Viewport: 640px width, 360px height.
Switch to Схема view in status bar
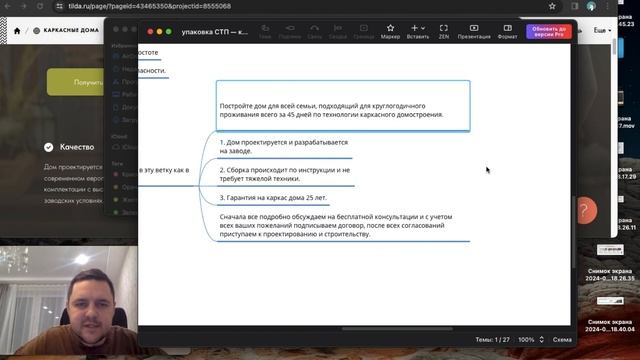coord(562,340)
